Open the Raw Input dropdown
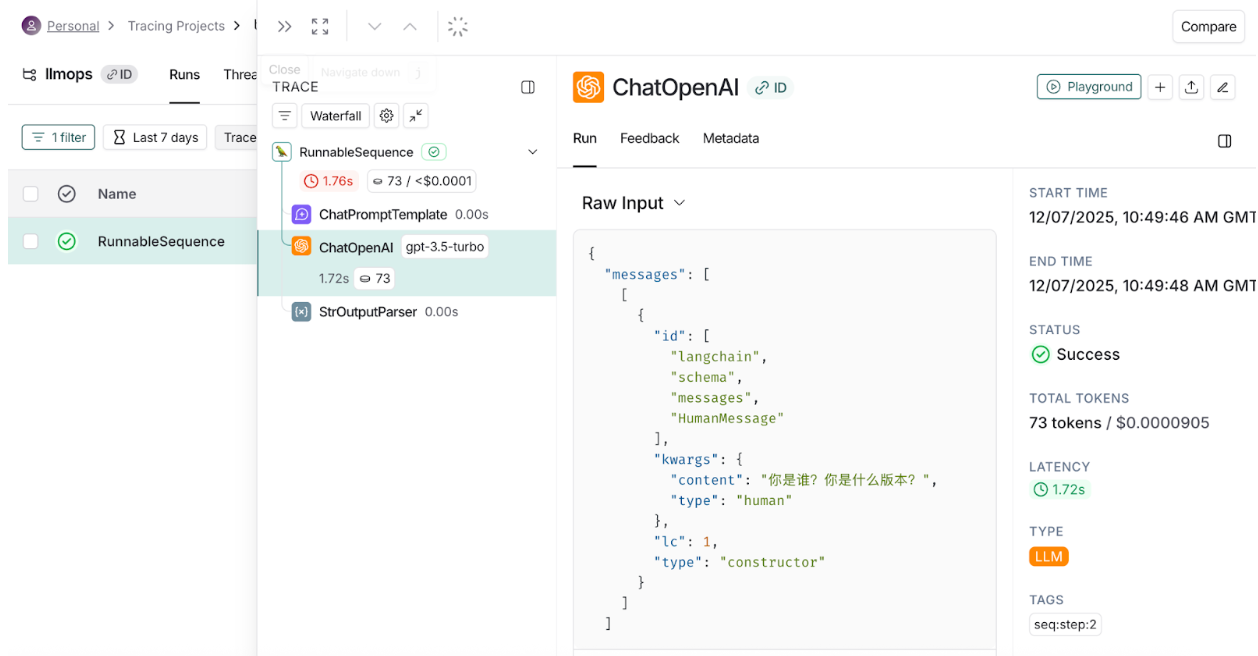The width and height of the screenshot is (1258, 656). 634,203
